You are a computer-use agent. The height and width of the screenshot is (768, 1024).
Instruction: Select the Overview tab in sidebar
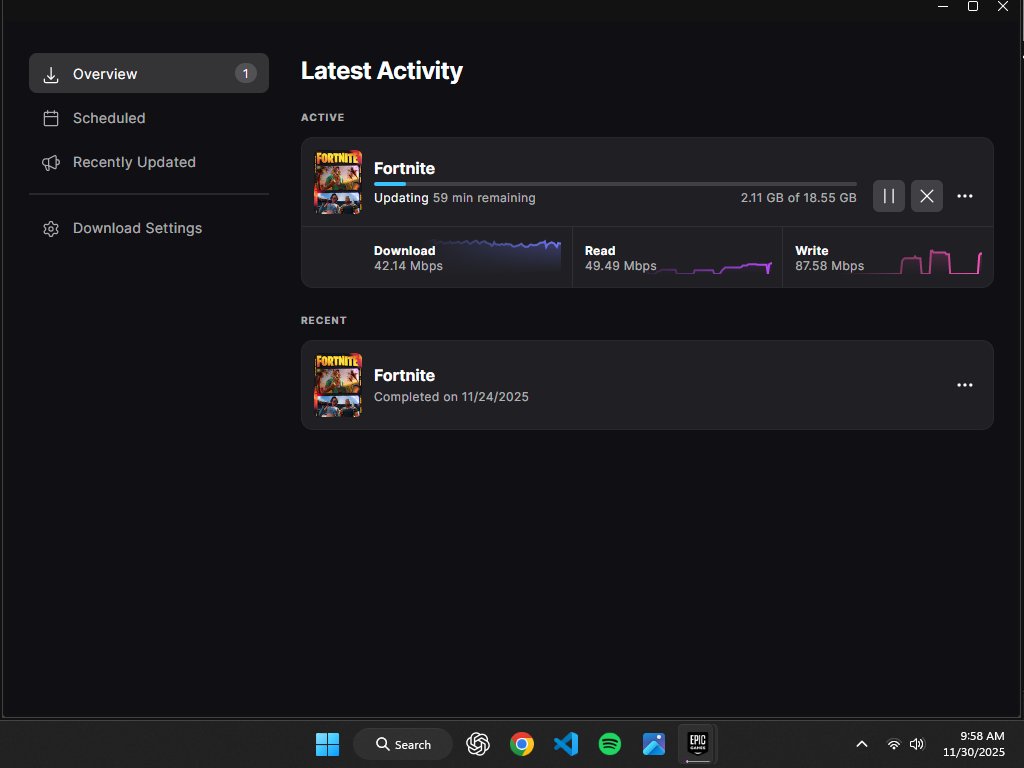(x=149, y=73)
